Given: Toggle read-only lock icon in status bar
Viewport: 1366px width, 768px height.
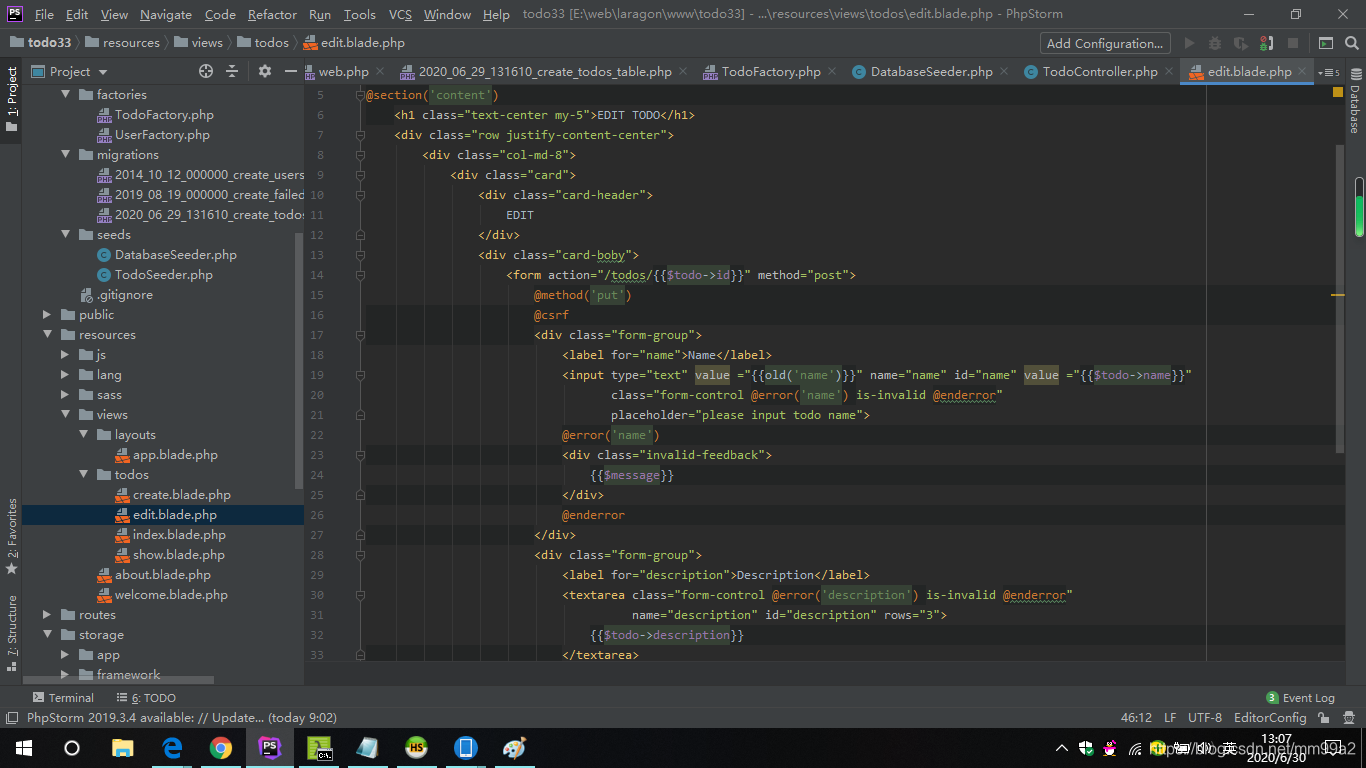Looking at the screenshot, I should (1324, 717).
